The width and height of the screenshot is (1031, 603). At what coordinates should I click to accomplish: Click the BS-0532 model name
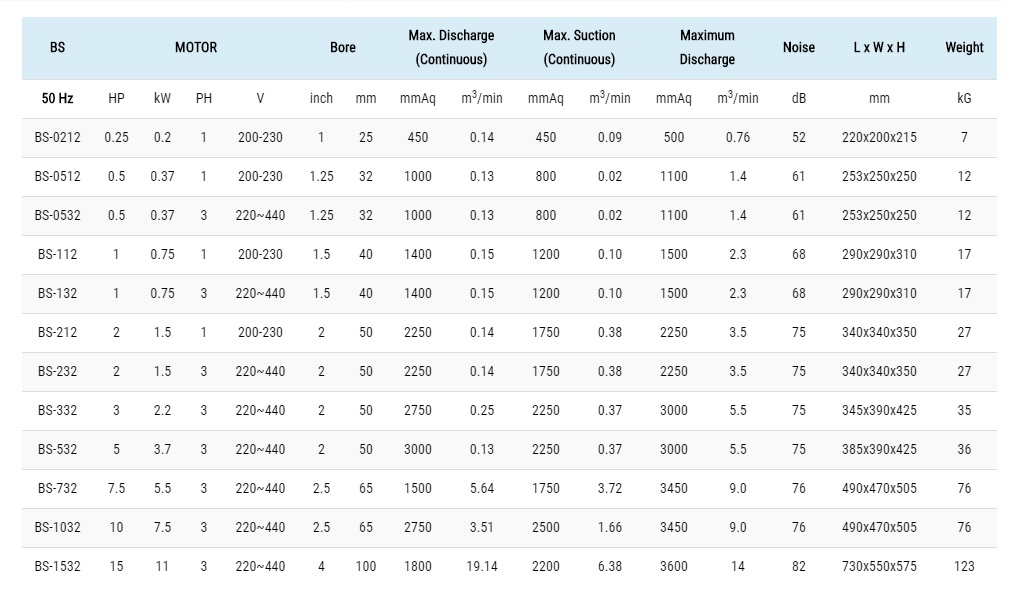(57, 215)
